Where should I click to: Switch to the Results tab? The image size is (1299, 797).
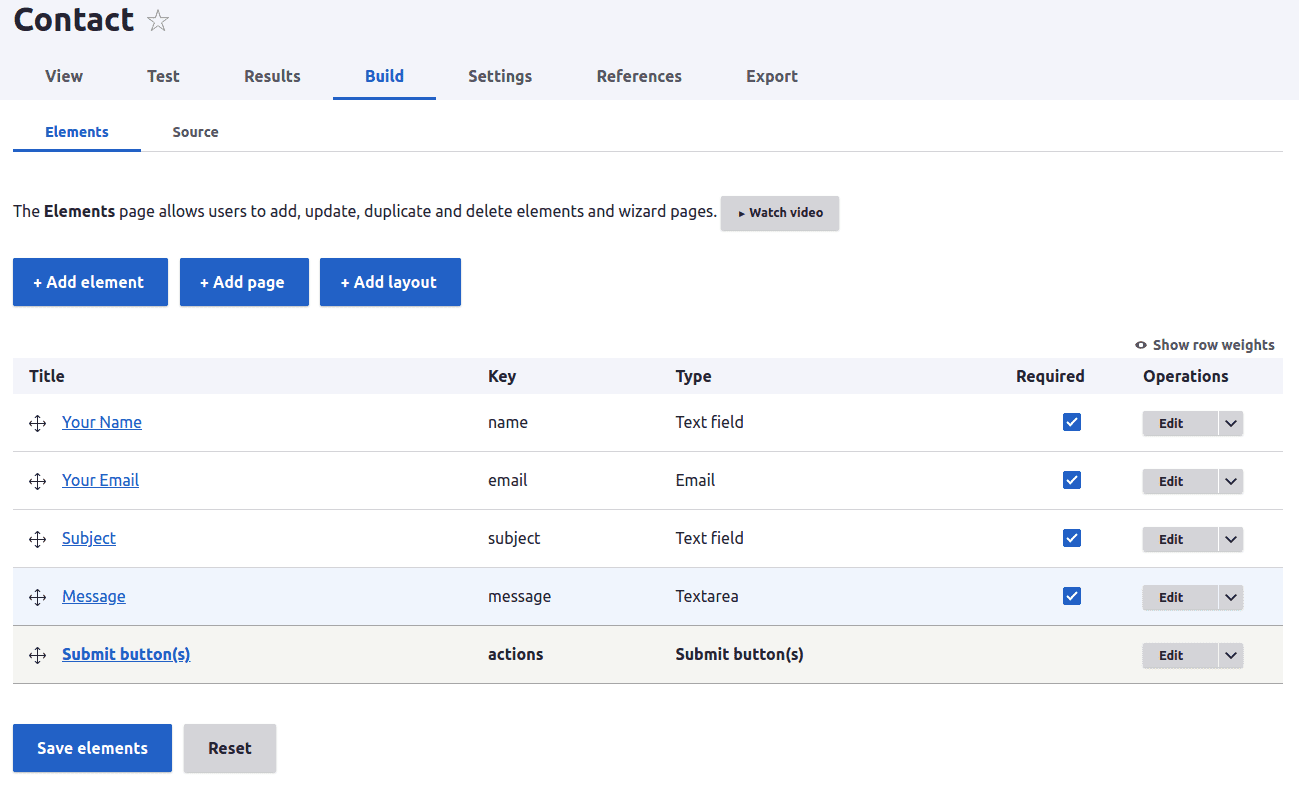click(272, 76)
